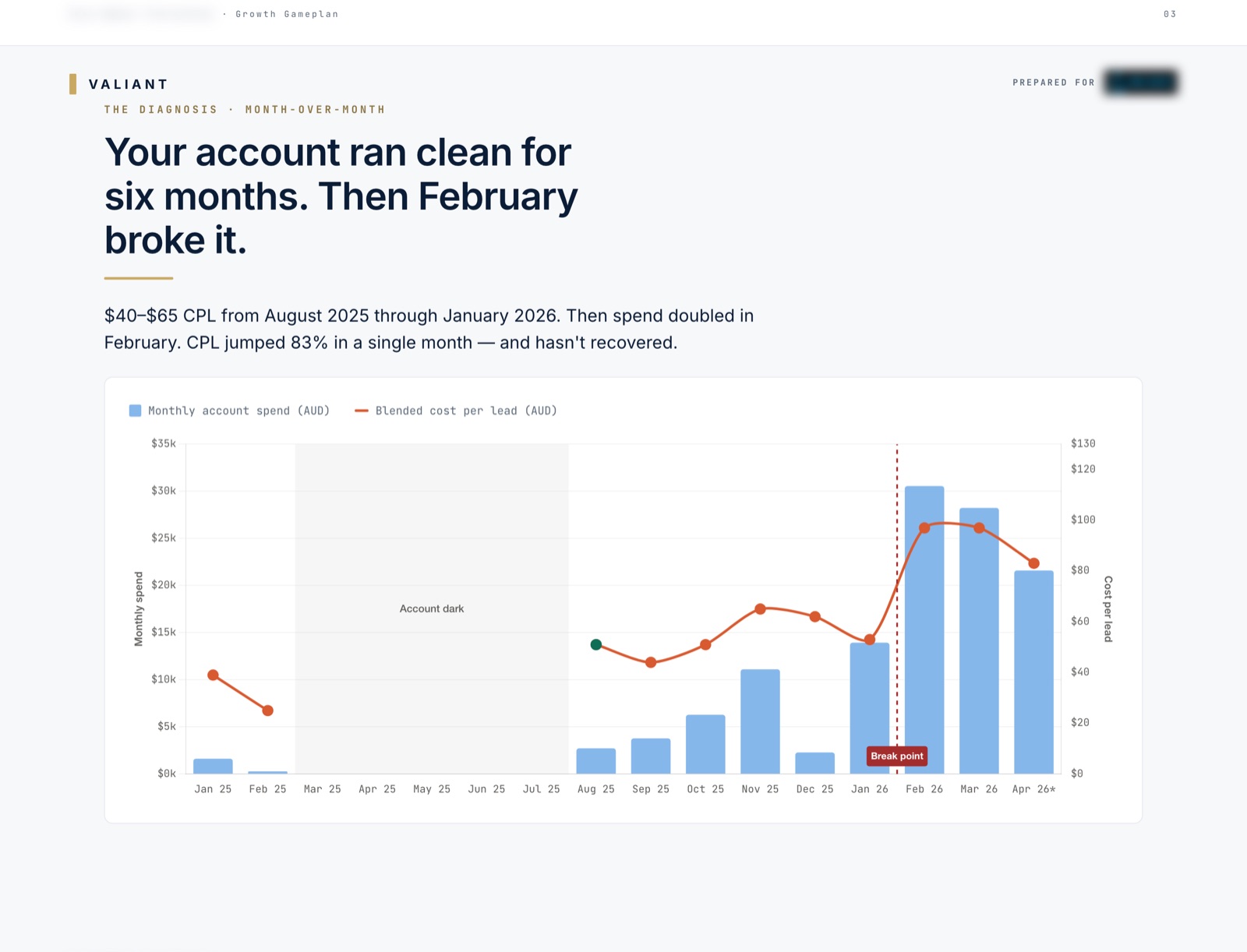Select the Mar 26 cost-per-lead point
1247x952 pixels.
[979, 527]
